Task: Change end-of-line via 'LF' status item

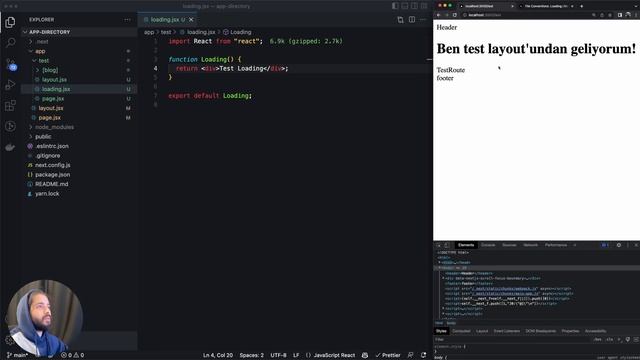Action: coord(296,355)
